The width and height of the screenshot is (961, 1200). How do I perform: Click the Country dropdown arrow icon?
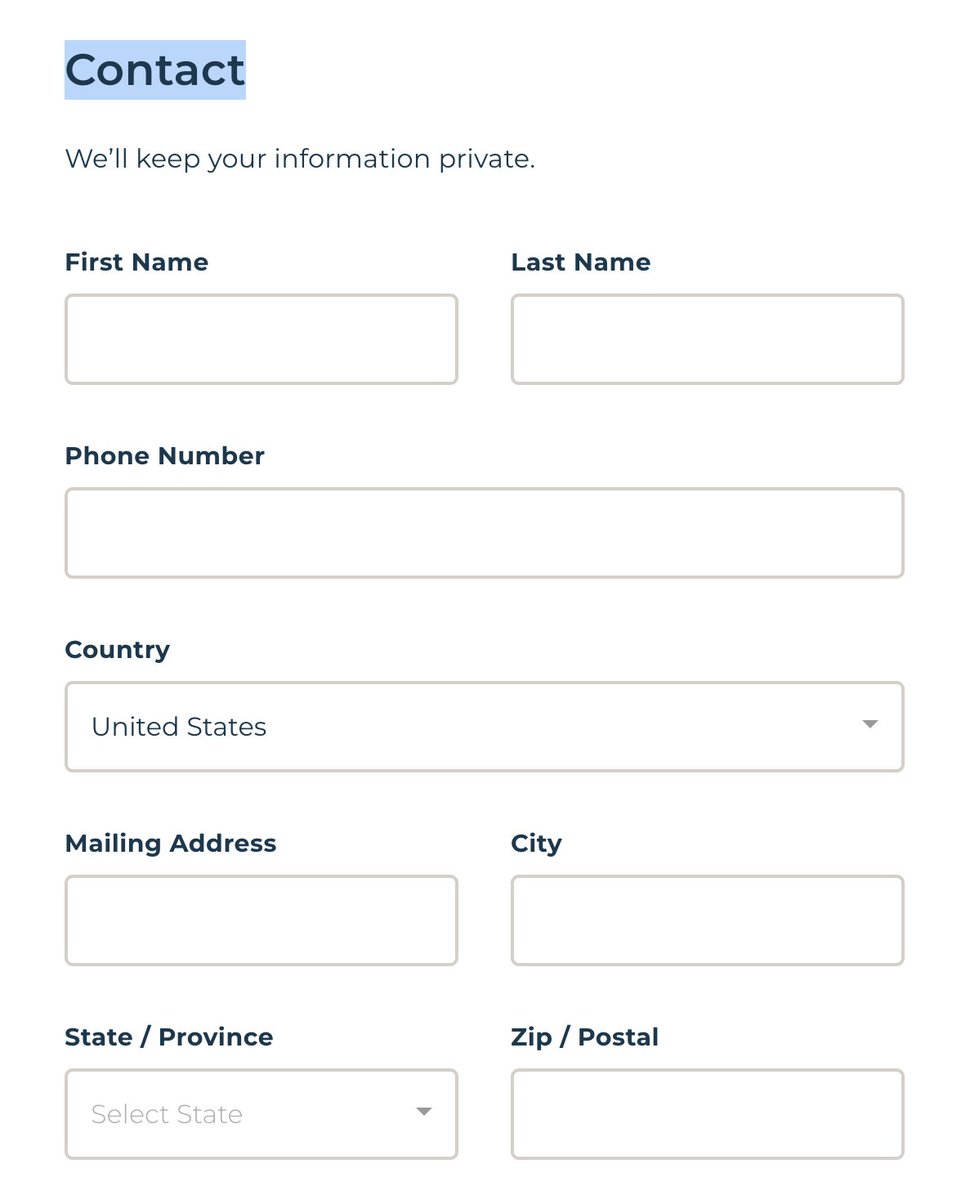coord(870,725)
